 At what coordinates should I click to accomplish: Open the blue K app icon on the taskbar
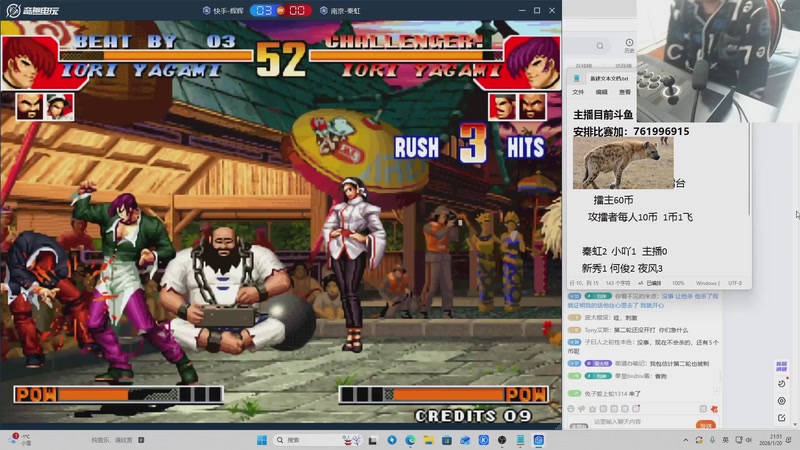tap(484, 440)
